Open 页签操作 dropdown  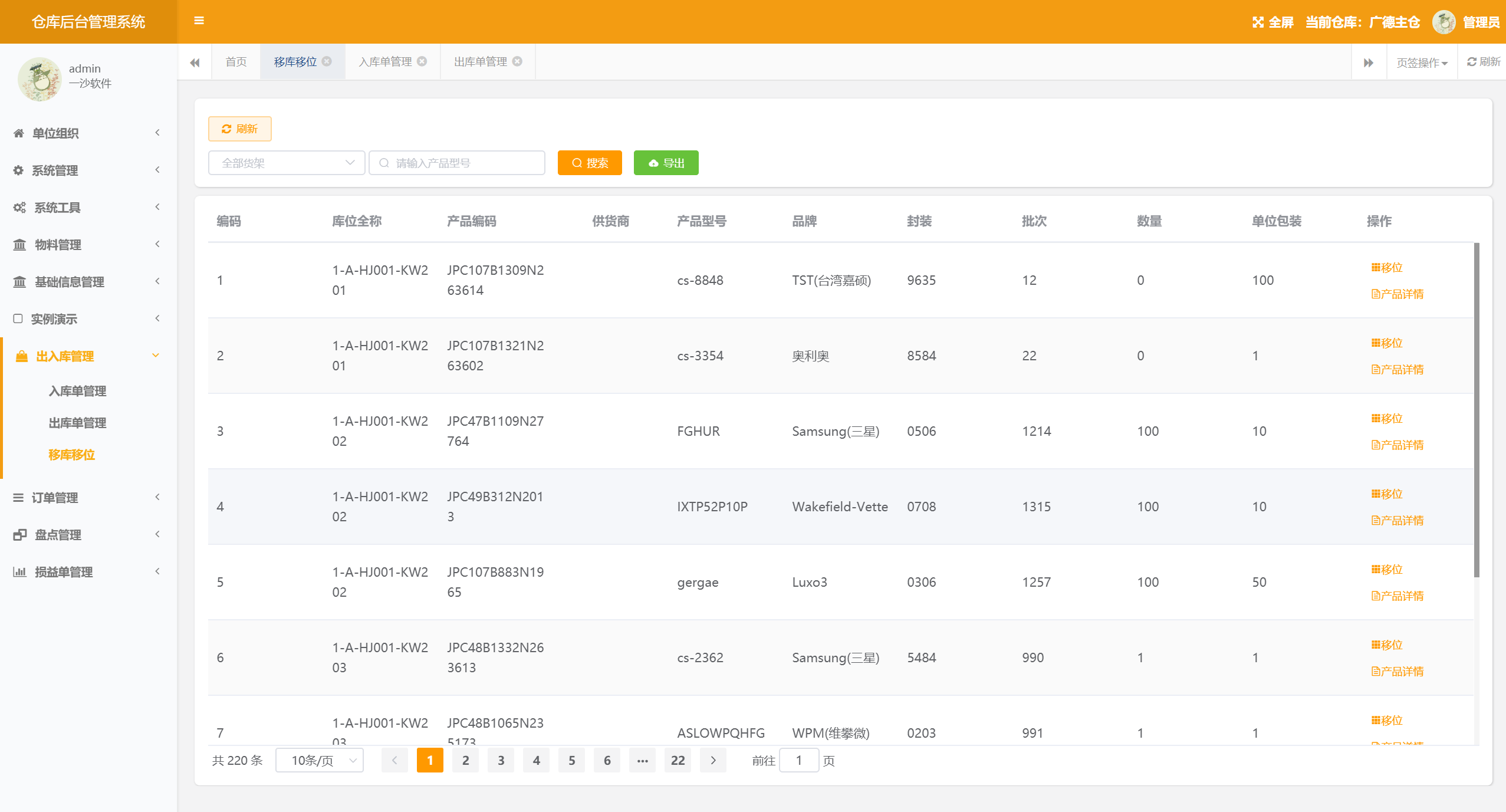1422,63
